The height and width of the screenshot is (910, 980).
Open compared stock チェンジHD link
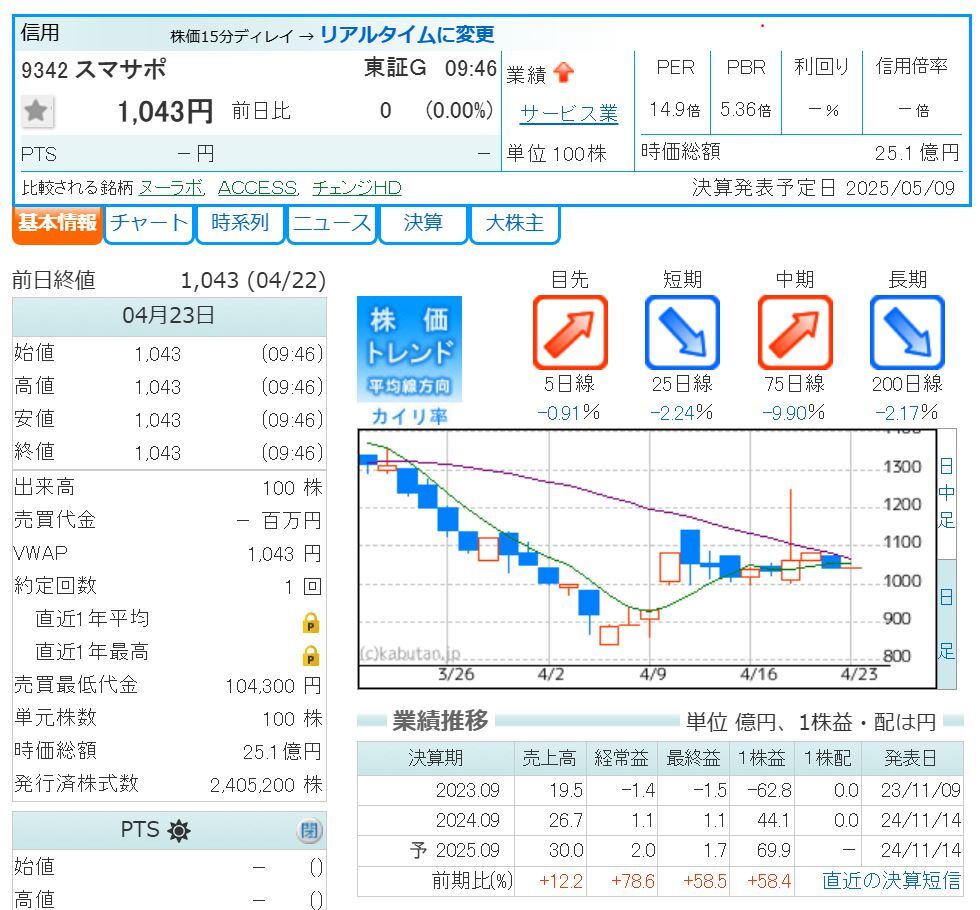pos(356,188)
